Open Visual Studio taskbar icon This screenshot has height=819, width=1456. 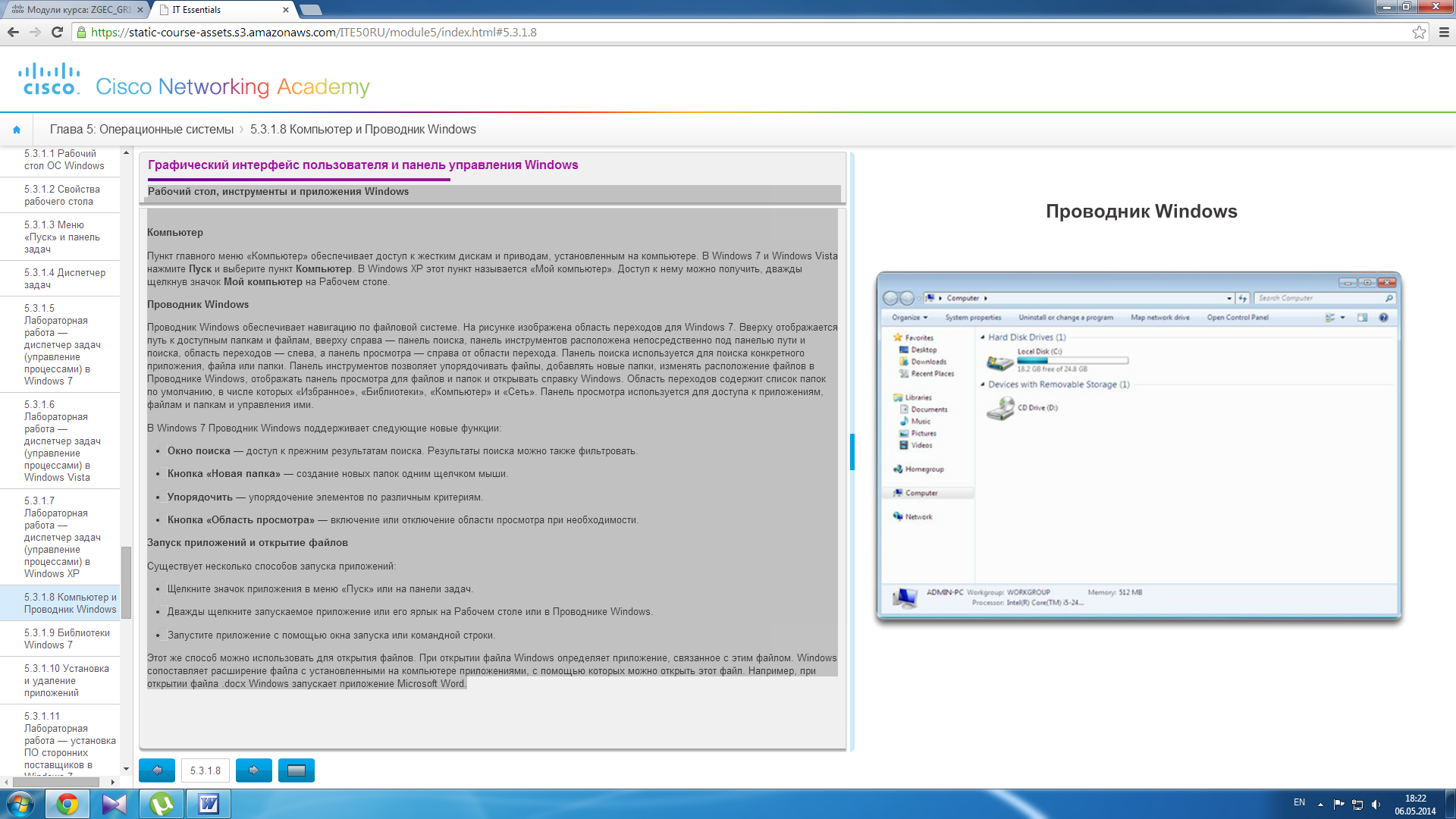coord(115,804)
